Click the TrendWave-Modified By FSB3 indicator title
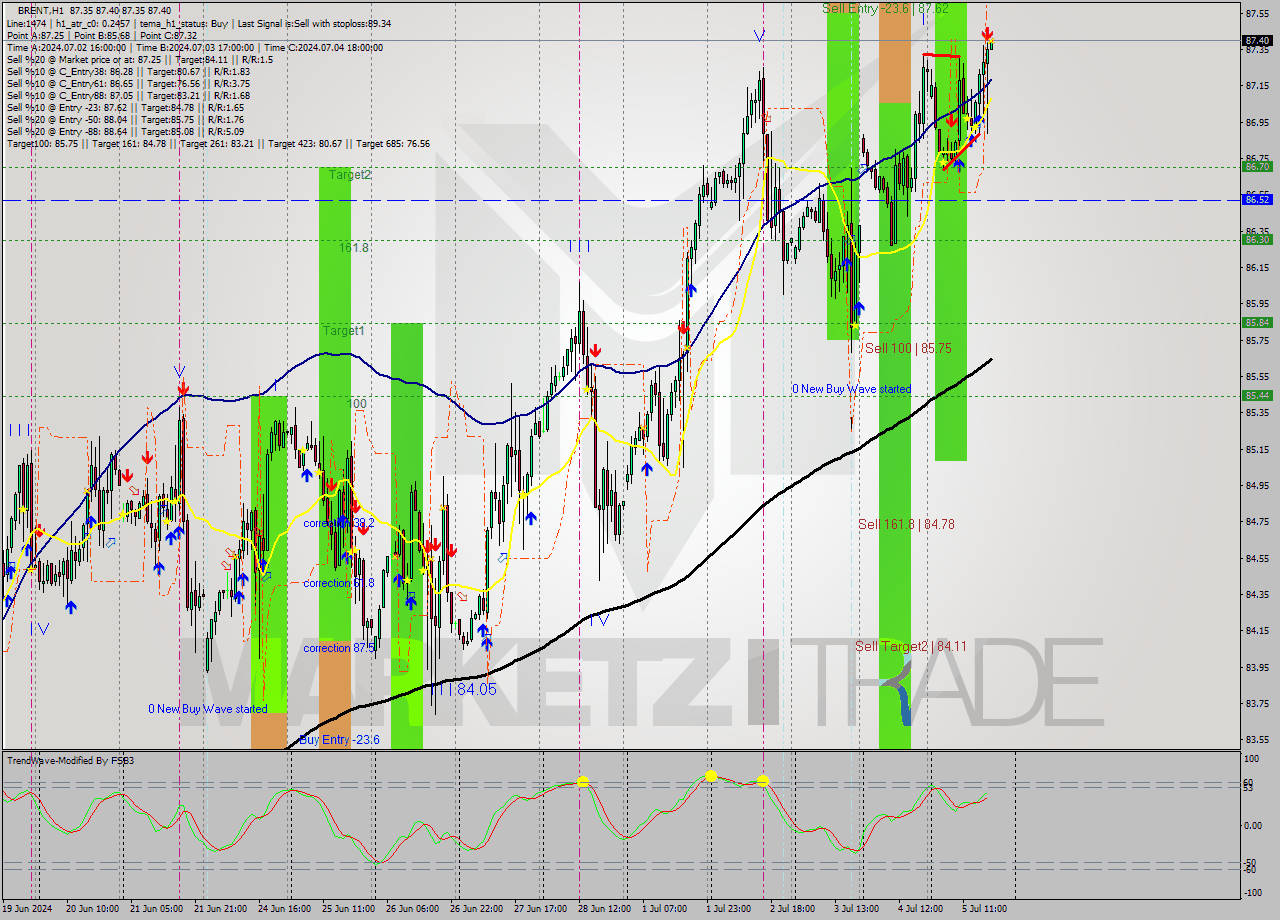 click(71, 761)
